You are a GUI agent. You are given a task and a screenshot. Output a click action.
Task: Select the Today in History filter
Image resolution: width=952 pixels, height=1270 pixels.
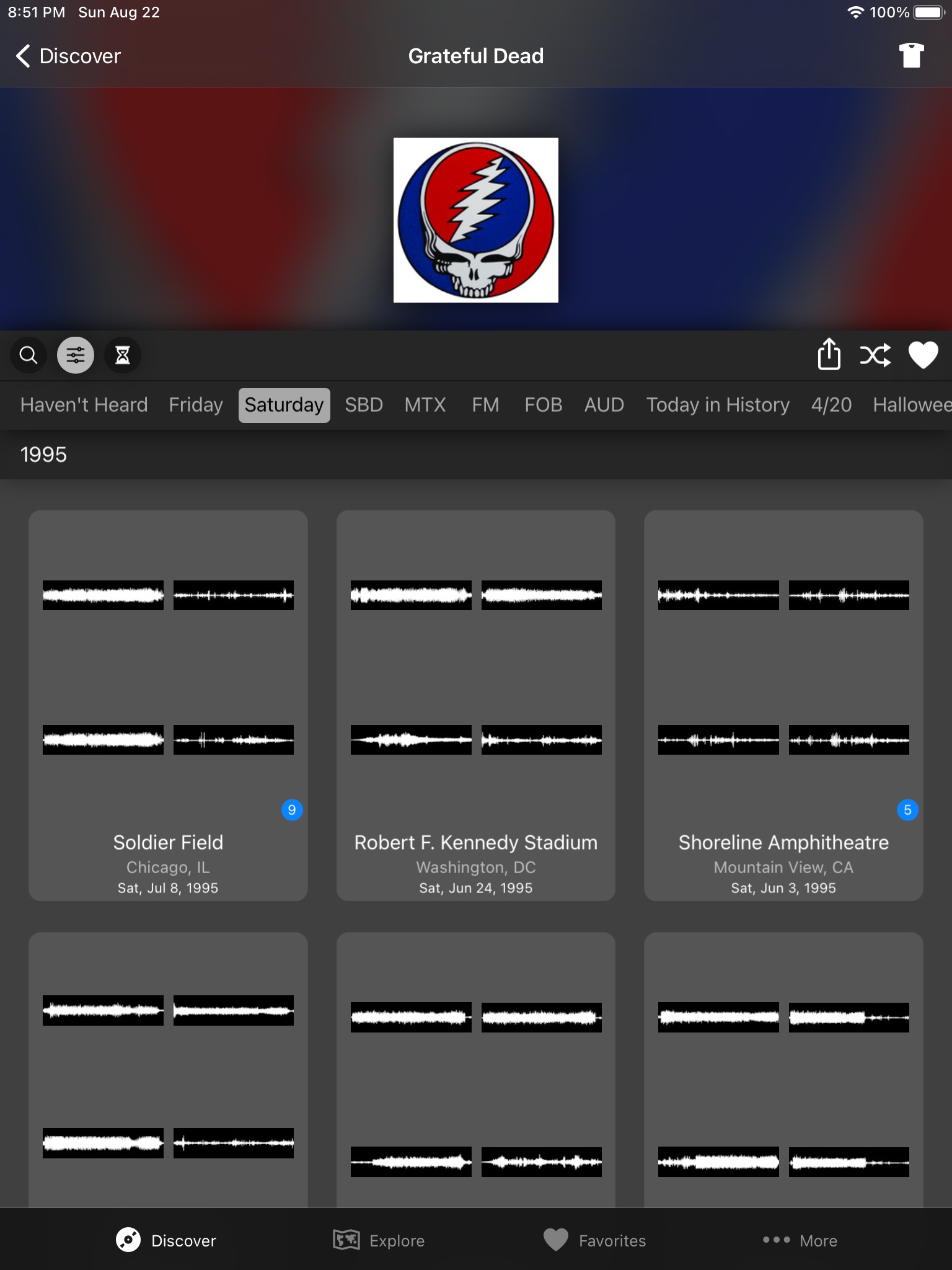point(718,405)
